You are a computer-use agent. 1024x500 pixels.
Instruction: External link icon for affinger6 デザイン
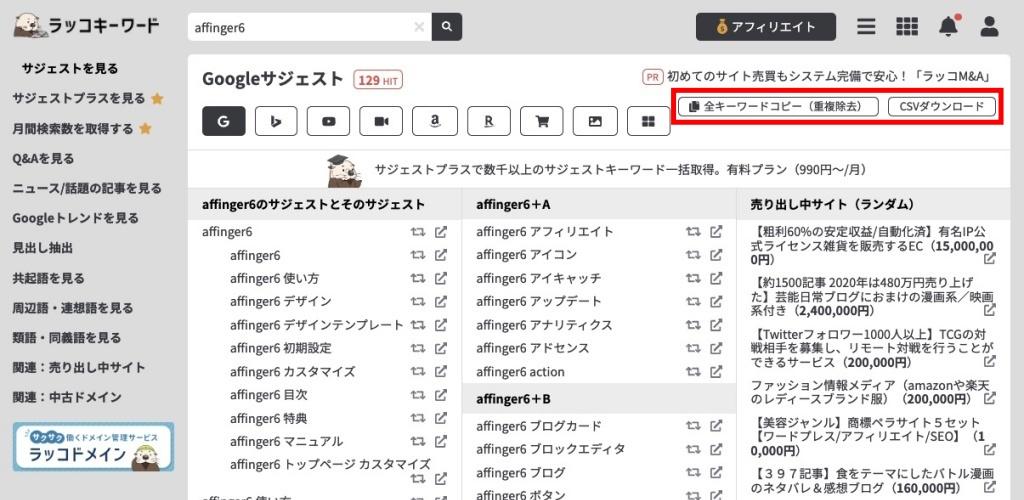(441, 301)
